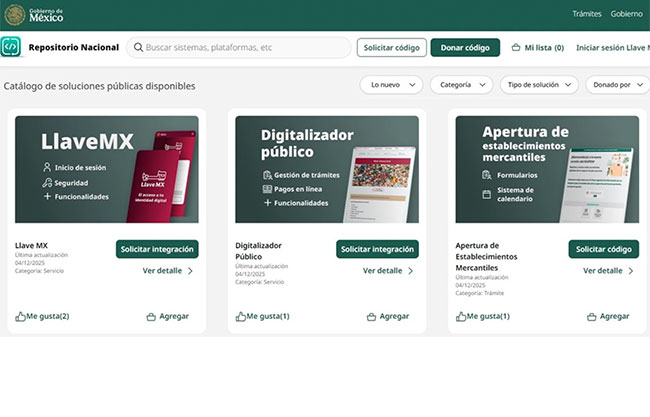Screen dimensions: 650x417
Task: Add Llave MX to list via basket icon
Action: pyautogui.click(x=152, y=316)
